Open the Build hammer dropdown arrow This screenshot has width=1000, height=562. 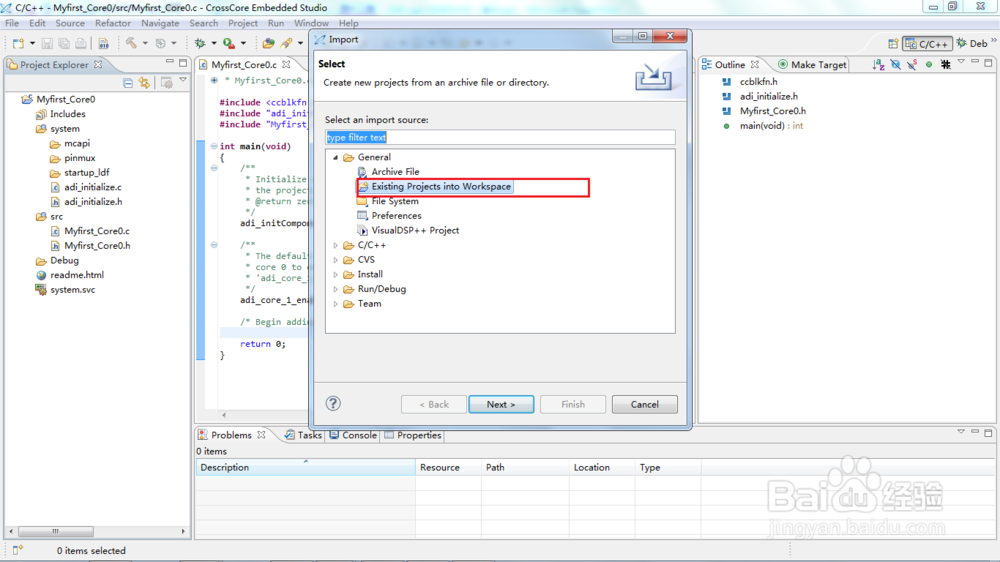click(145, 43)
